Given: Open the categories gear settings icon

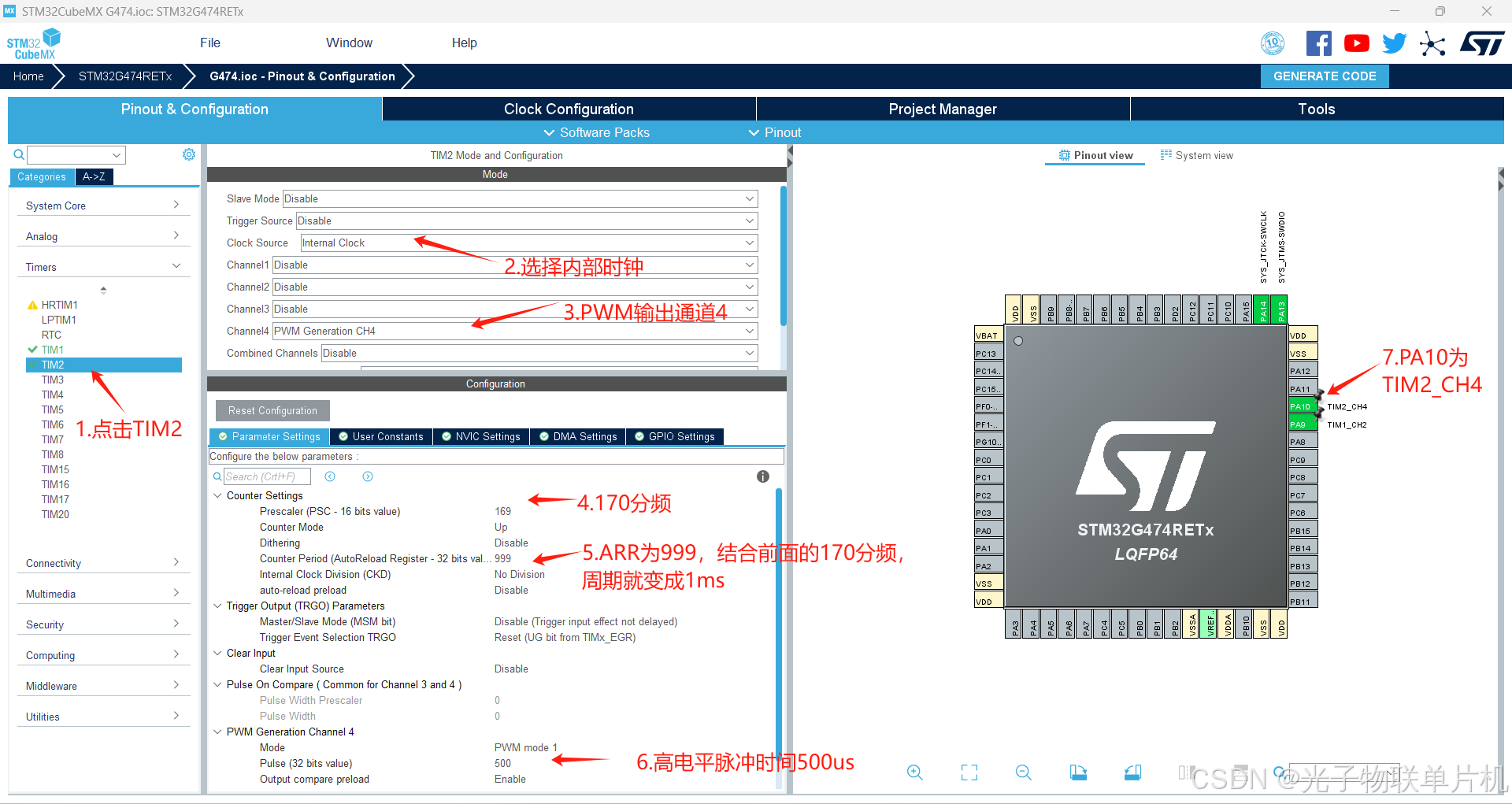Looking at the screenshot, I should pyautogui.click(x=189, y=154).
